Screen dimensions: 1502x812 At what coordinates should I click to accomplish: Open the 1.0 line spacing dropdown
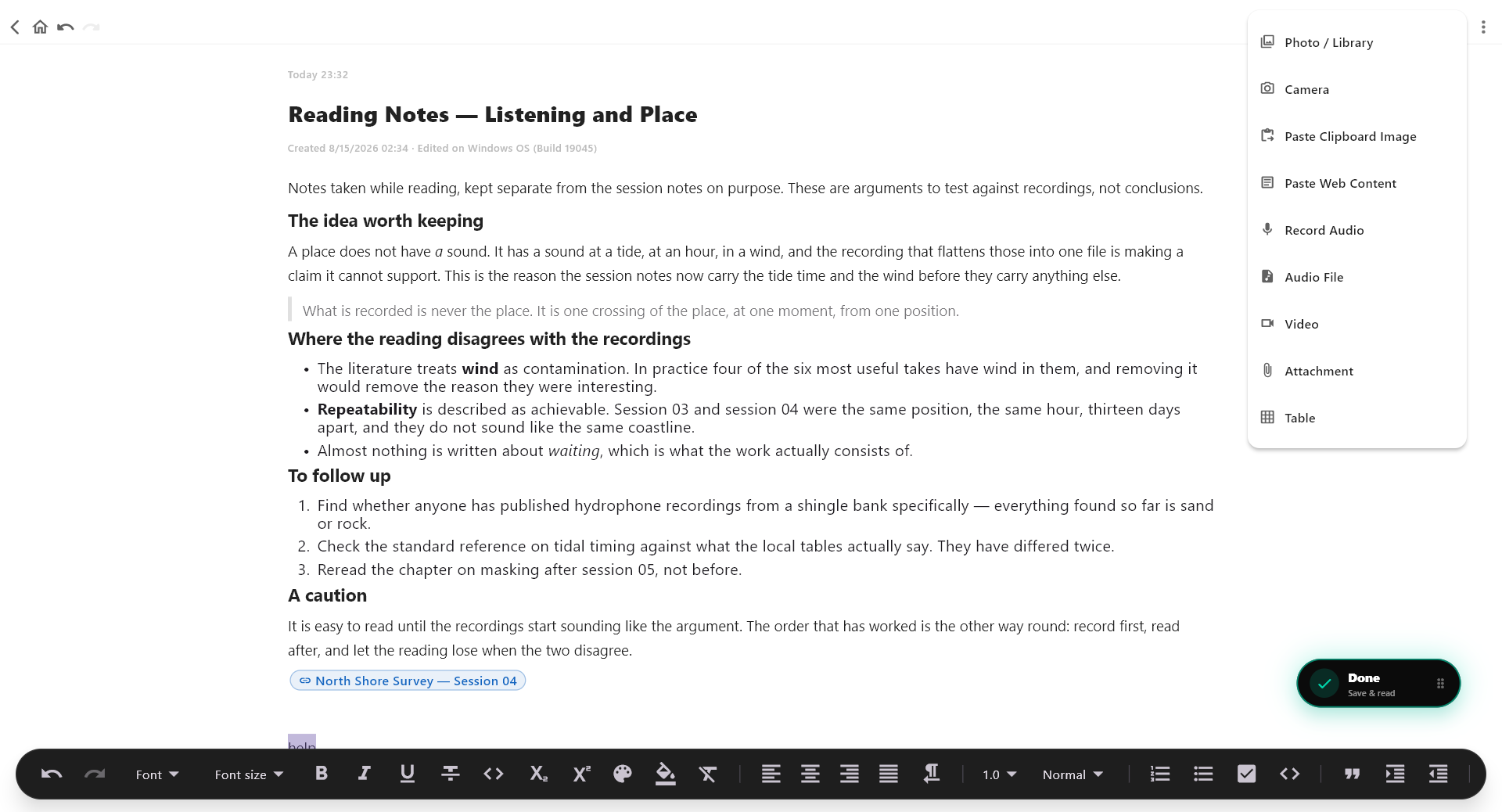pos(1000,774)
